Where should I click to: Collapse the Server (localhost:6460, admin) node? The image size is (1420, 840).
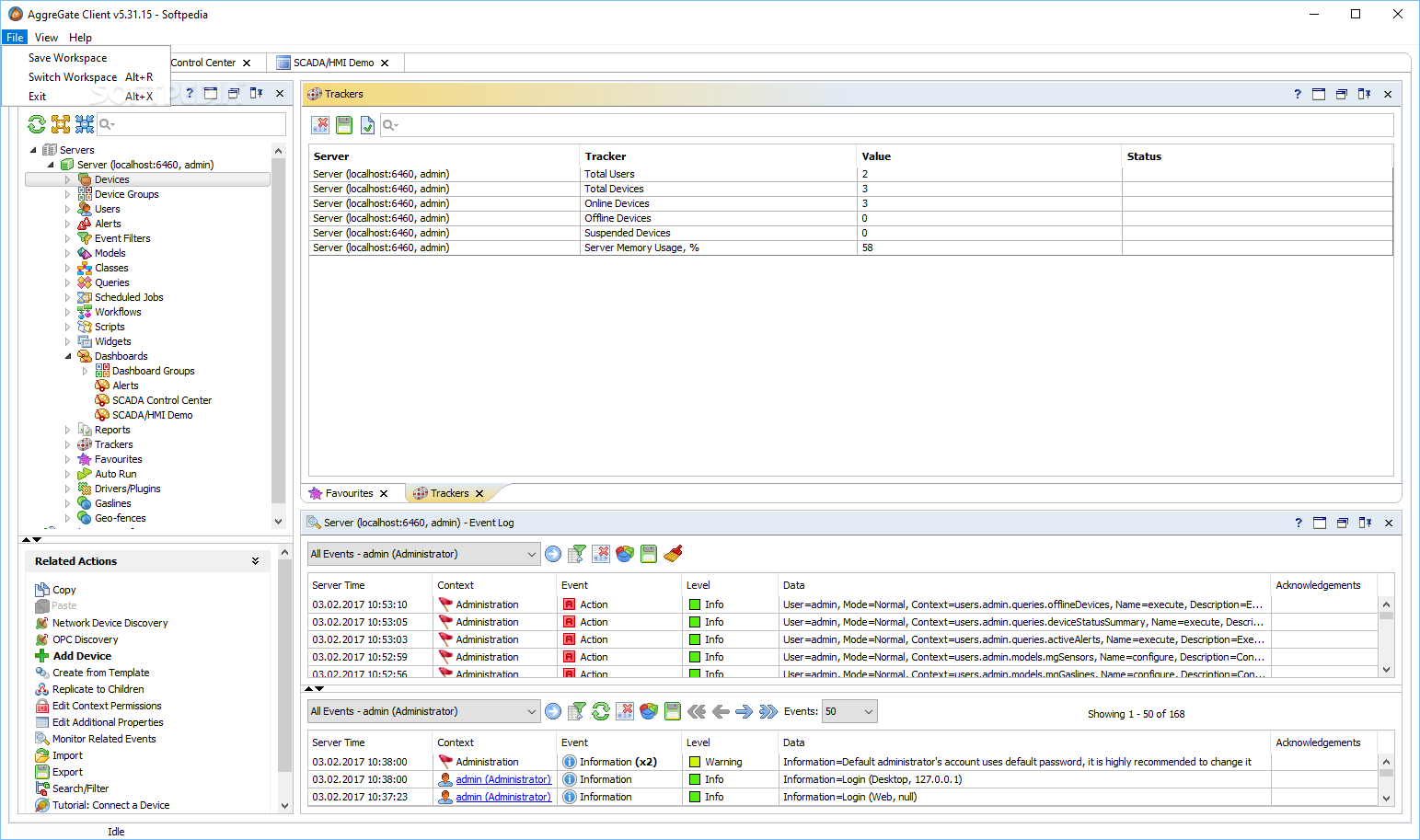[x=50, y=165]
